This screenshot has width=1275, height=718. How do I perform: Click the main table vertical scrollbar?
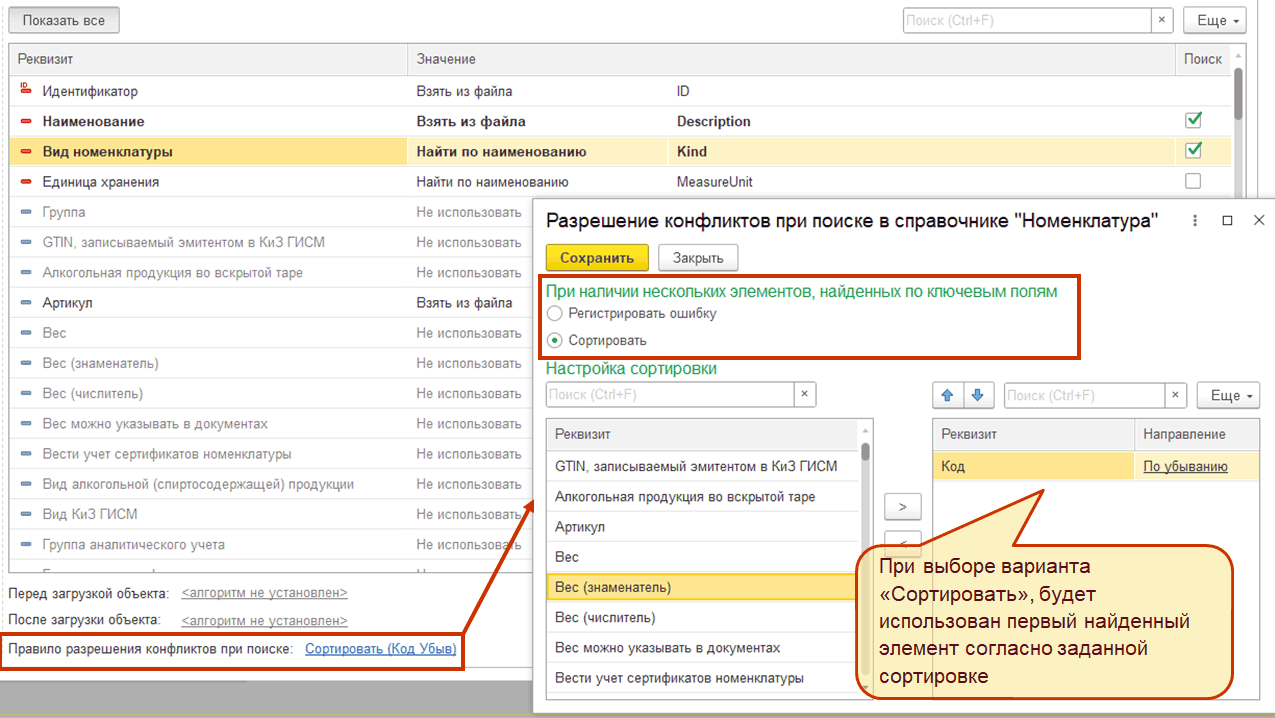click(x=1238, y=92)
